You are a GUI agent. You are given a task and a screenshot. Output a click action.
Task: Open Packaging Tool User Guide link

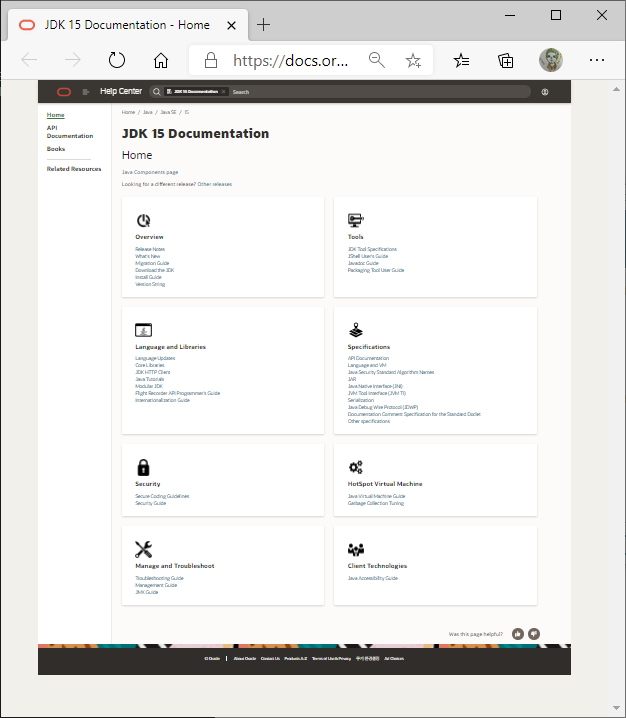tap(376, 270)
